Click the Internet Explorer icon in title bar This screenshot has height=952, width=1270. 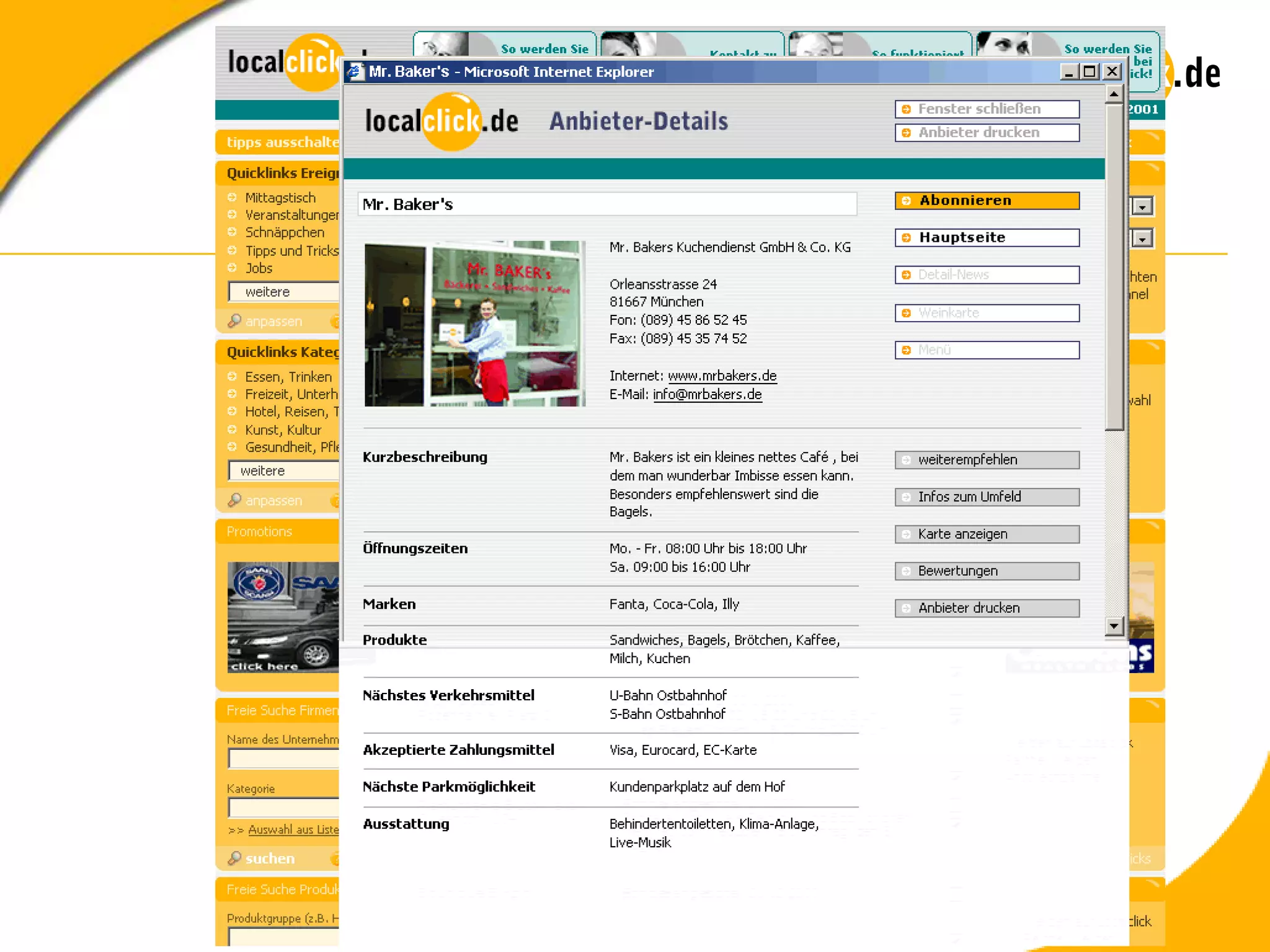(355, 72)
